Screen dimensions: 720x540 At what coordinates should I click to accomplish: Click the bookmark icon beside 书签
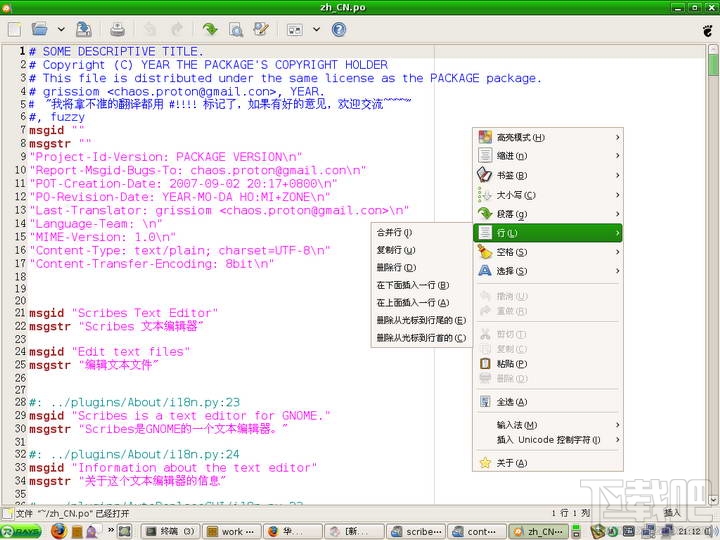click(x=485, y=175)
